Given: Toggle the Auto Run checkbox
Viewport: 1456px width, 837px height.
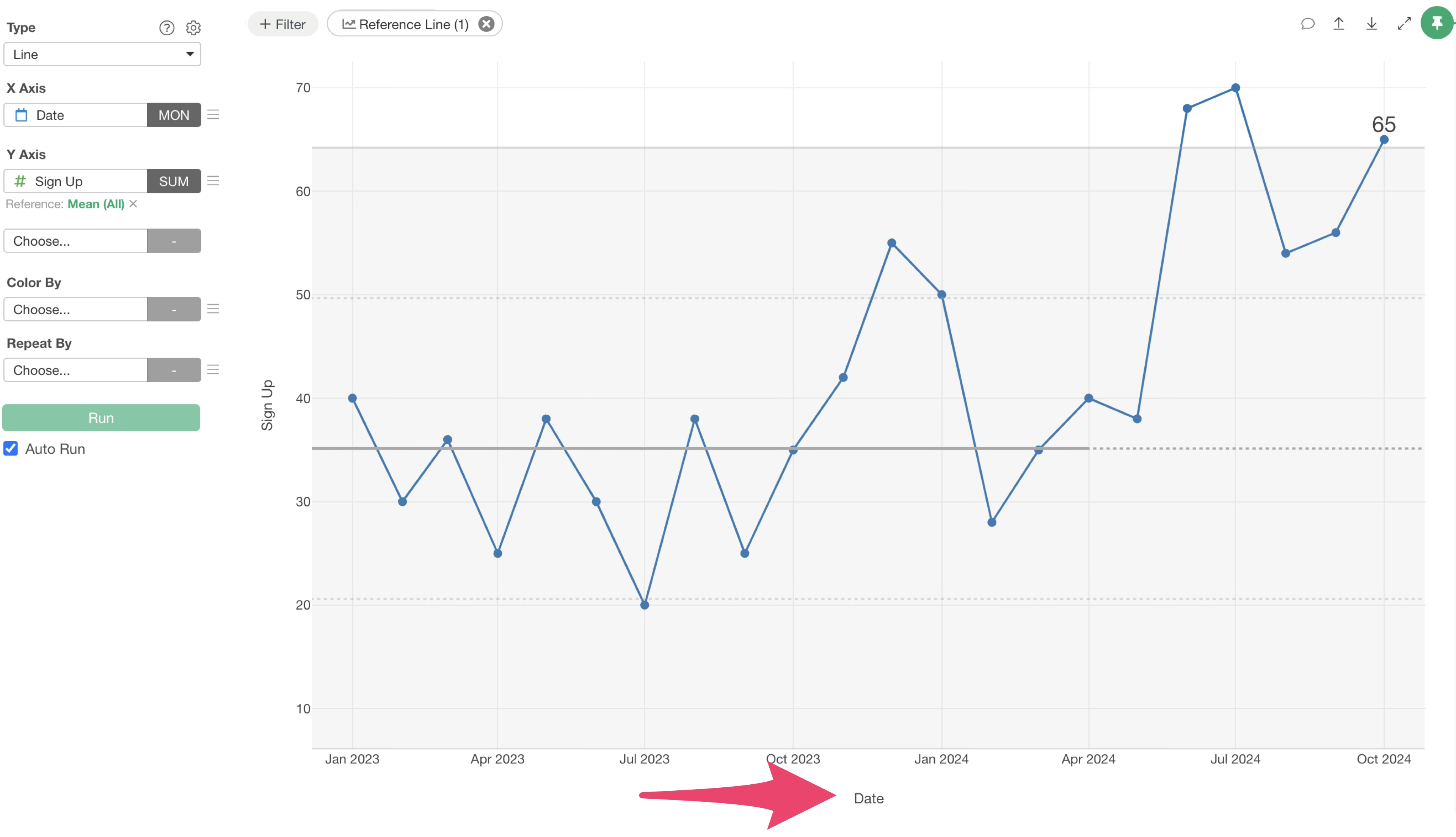Looking at the screenshot, I should tap(11, 448).
